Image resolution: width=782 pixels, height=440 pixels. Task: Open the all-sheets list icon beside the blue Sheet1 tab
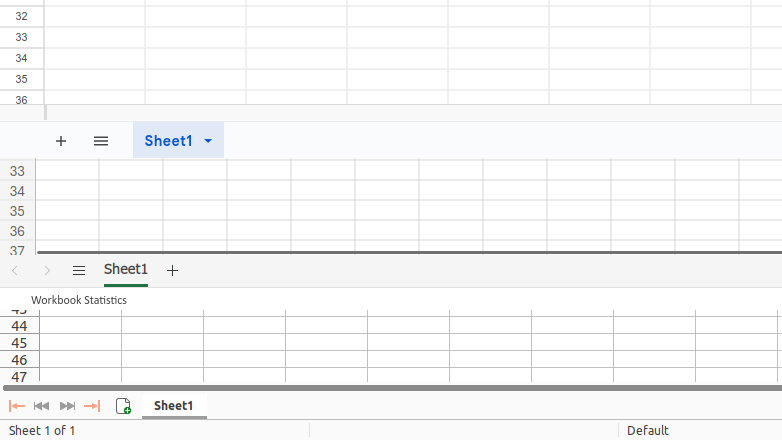101,141
